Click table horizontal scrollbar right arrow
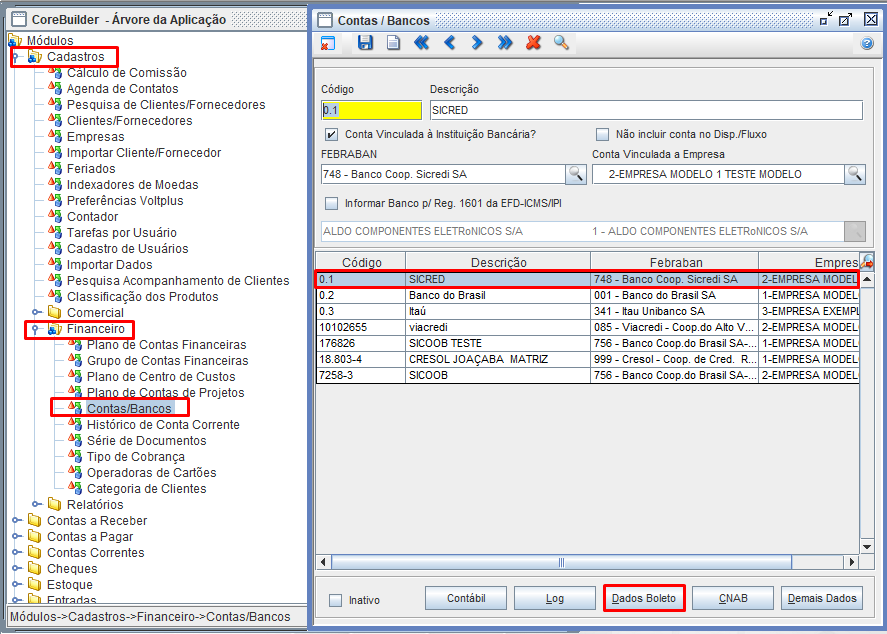 coord(852,562)
